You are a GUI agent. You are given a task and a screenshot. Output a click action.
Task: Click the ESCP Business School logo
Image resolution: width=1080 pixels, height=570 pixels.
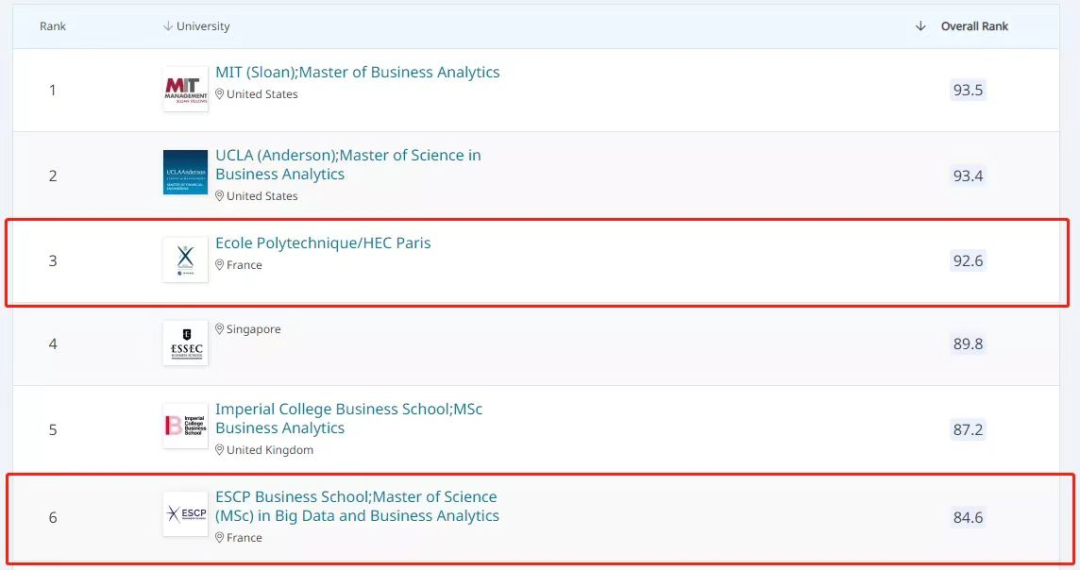click(x=185, y=514)
